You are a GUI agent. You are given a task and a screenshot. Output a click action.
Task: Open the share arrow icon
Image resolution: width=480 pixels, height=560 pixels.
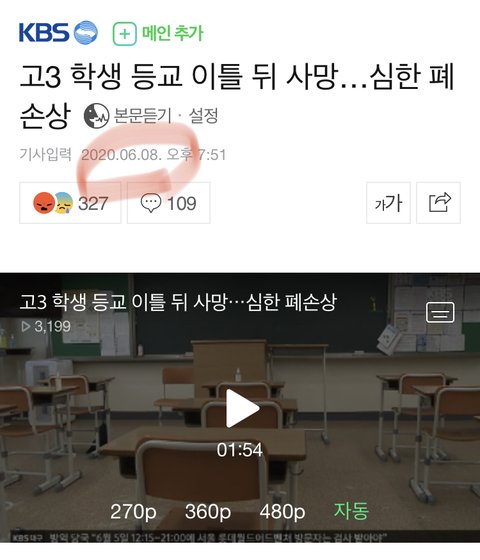(x=439, y=203)
